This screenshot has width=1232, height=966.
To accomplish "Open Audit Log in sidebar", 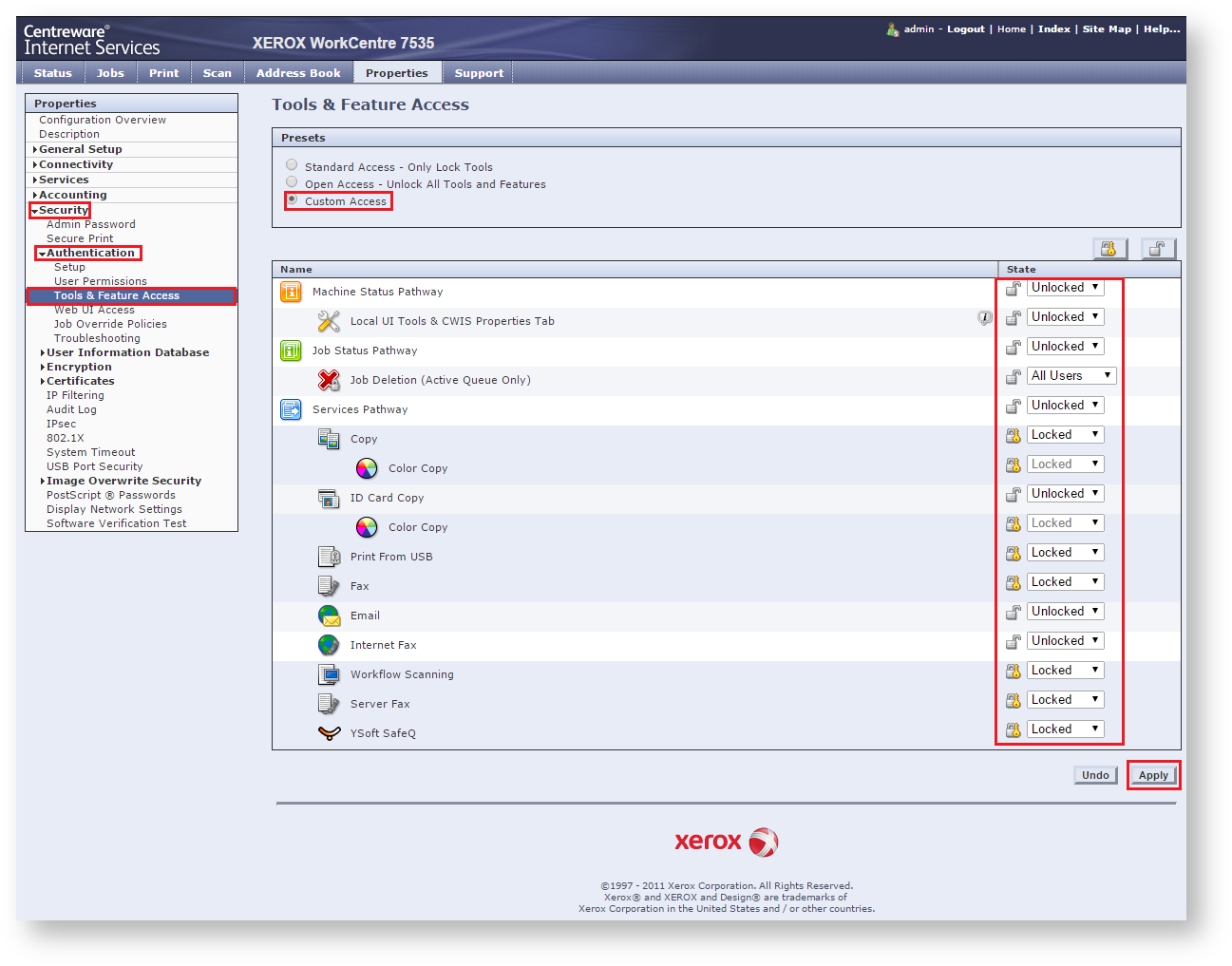I will click(x=71, y=409).
